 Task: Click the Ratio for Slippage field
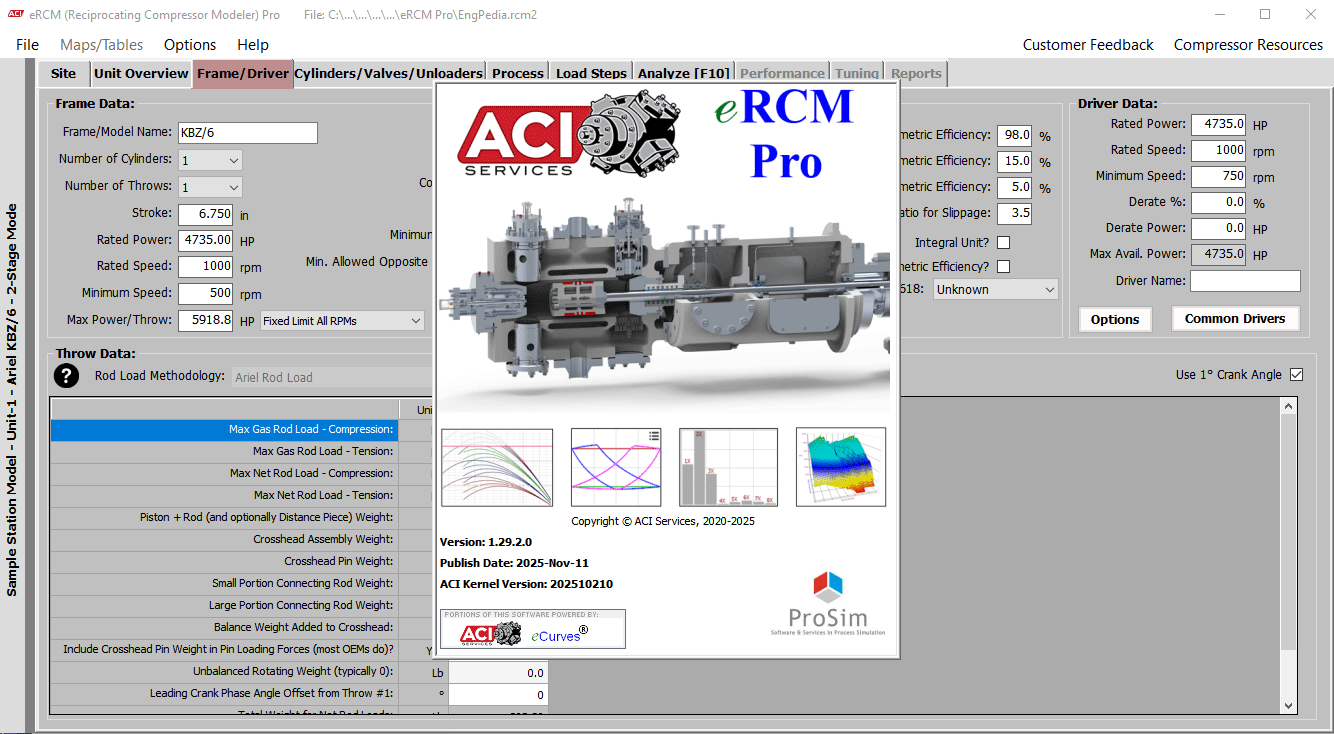(x=1014, y=213)
